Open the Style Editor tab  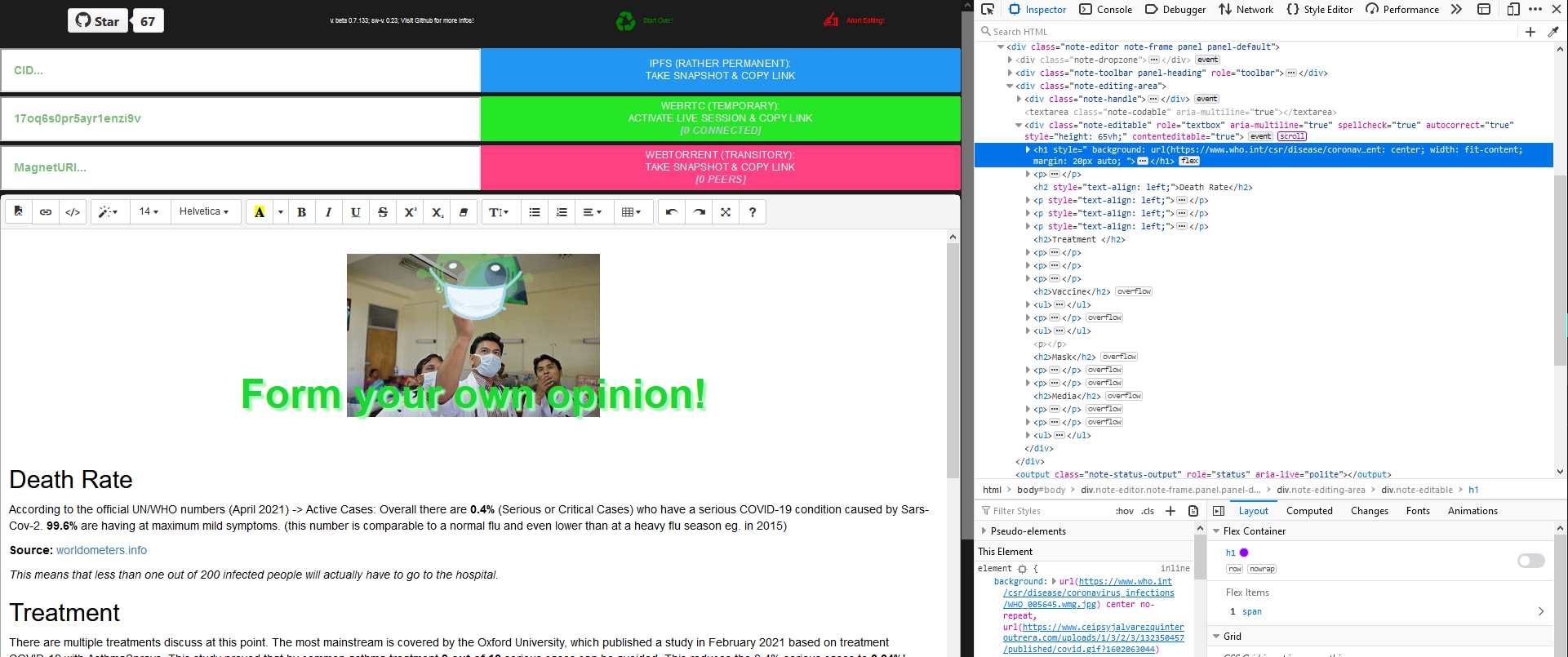click(1320, 10)
